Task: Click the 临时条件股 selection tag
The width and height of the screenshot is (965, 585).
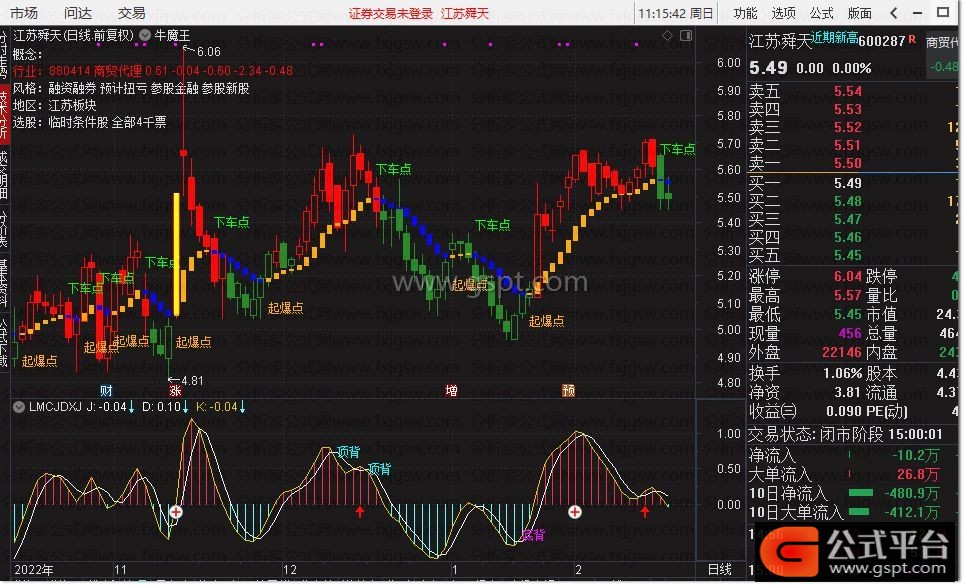Action: [79, 122]
